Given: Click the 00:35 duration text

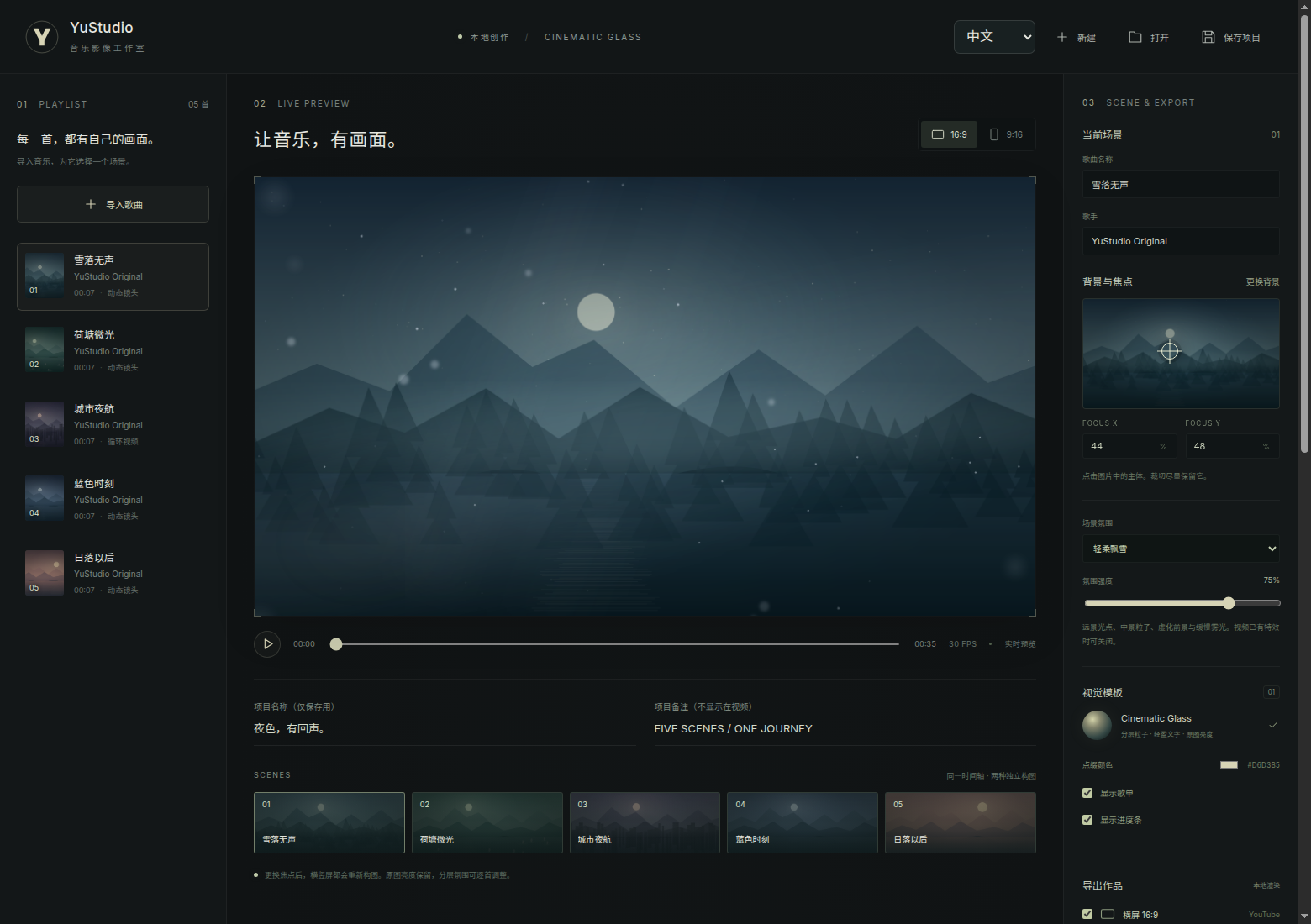Looking at the screenshot, I should point(924,644).
